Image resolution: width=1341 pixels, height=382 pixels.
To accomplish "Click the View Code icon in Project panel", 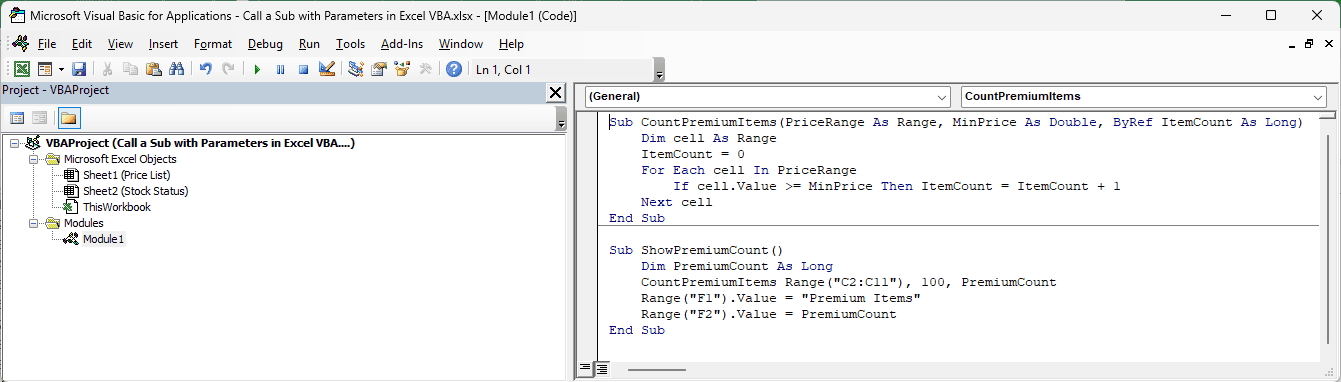I will pos(18,118).
